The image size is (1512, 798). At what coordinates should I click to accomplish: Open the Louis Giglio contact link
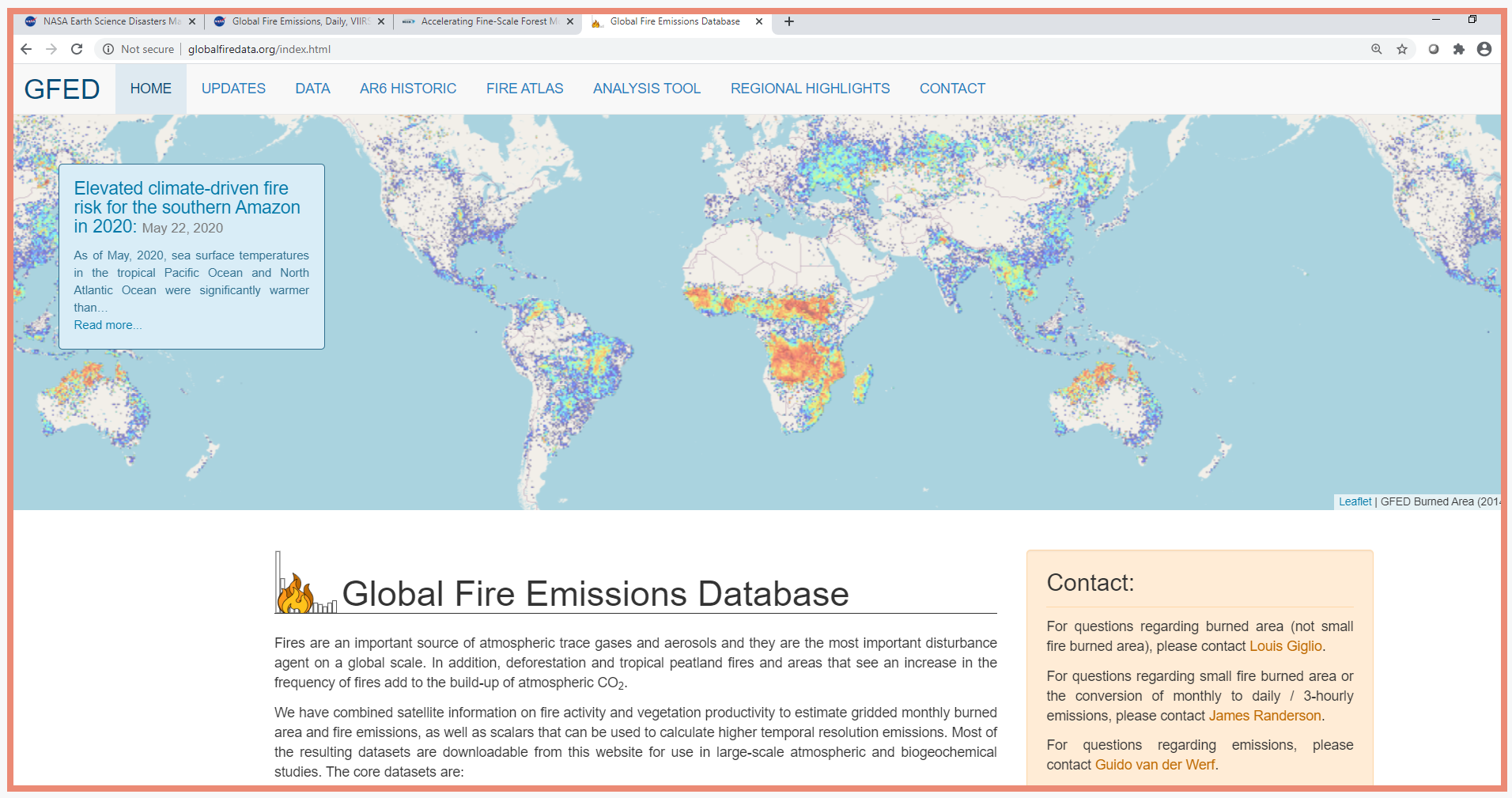[x=1285, y=646]
